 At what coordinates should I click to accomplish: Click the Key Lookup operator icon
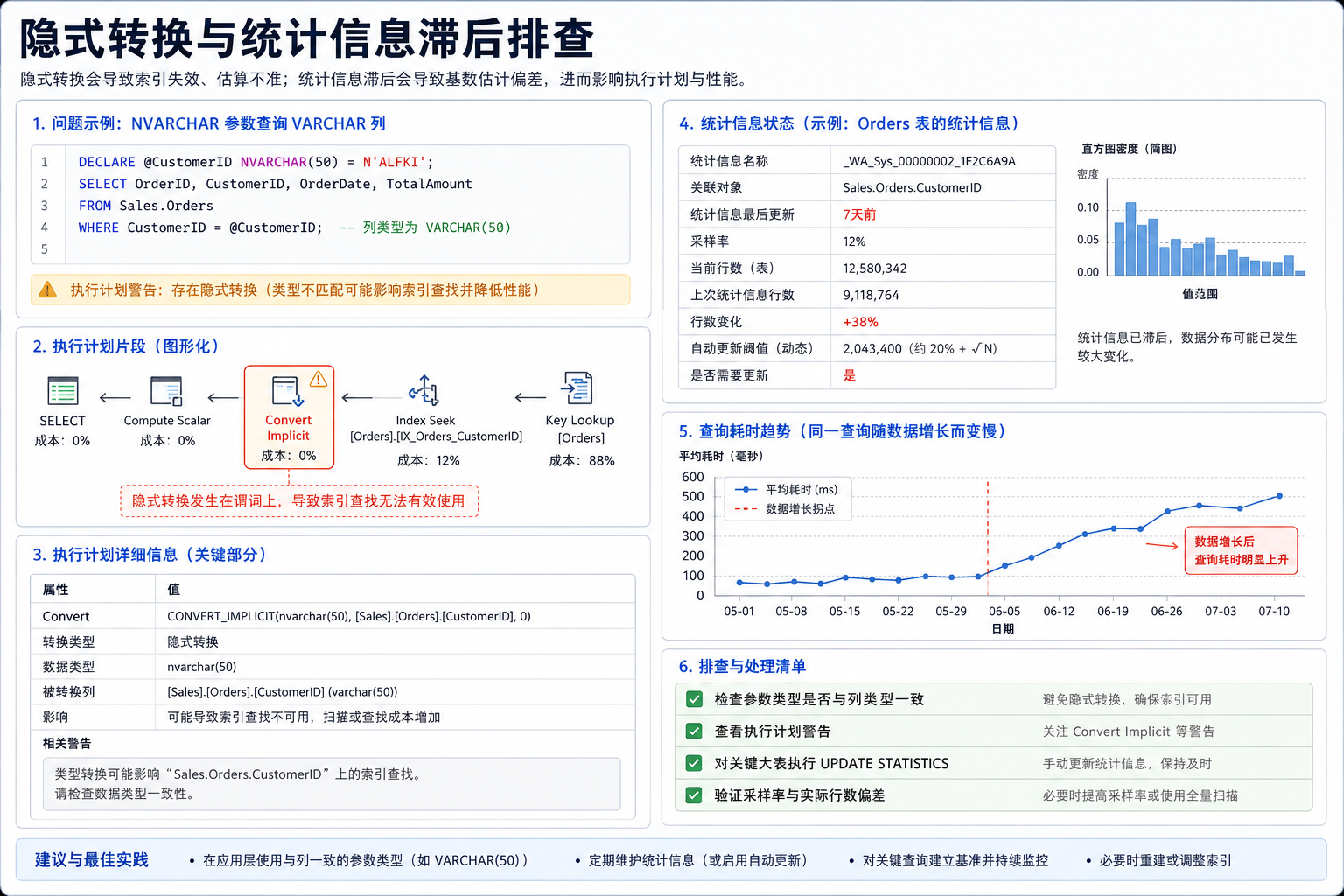(577, 388)
